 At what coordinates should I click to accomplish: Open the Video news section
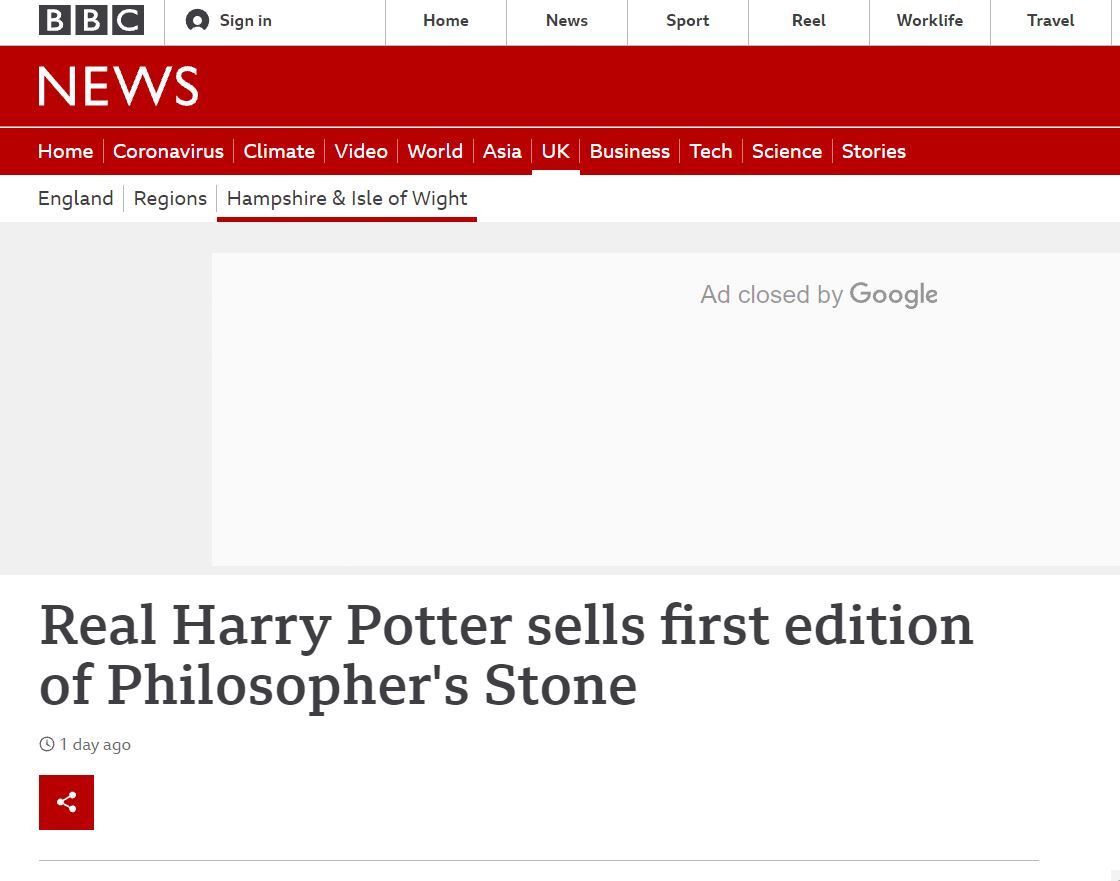click(x=361, y=151)
